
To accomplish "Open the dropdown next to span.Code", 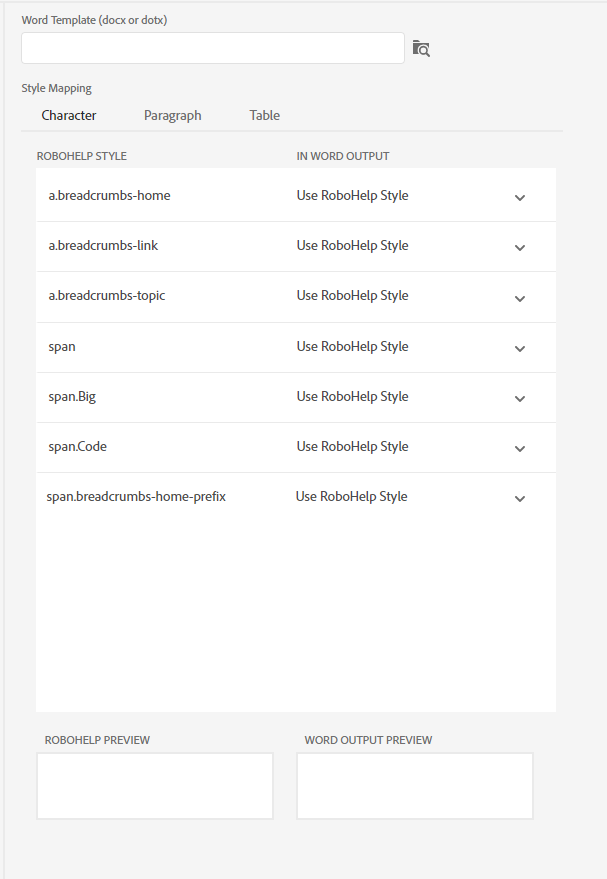I will click(520, 448).
